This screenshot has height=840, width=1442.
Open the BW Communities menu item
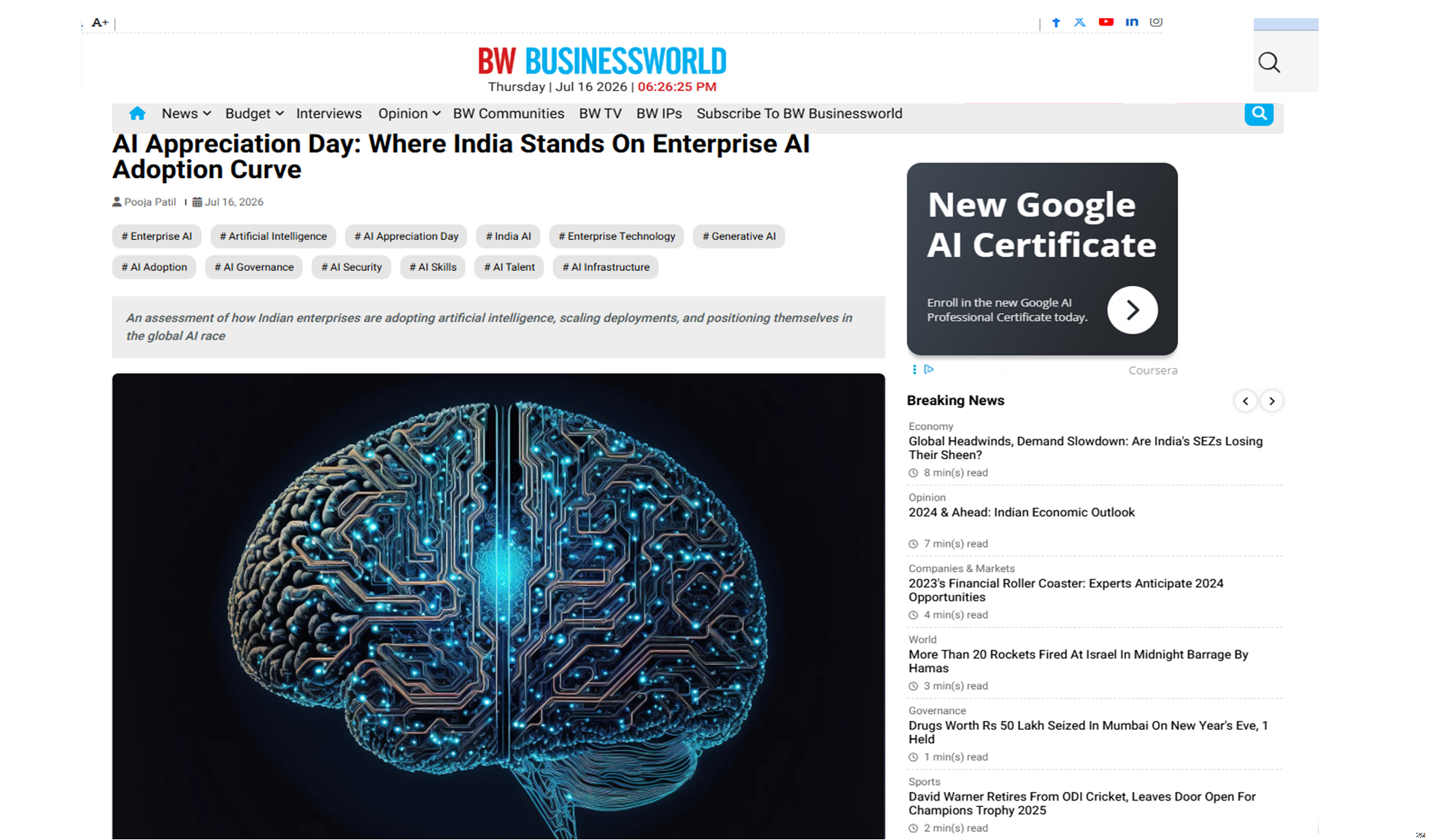509,113
